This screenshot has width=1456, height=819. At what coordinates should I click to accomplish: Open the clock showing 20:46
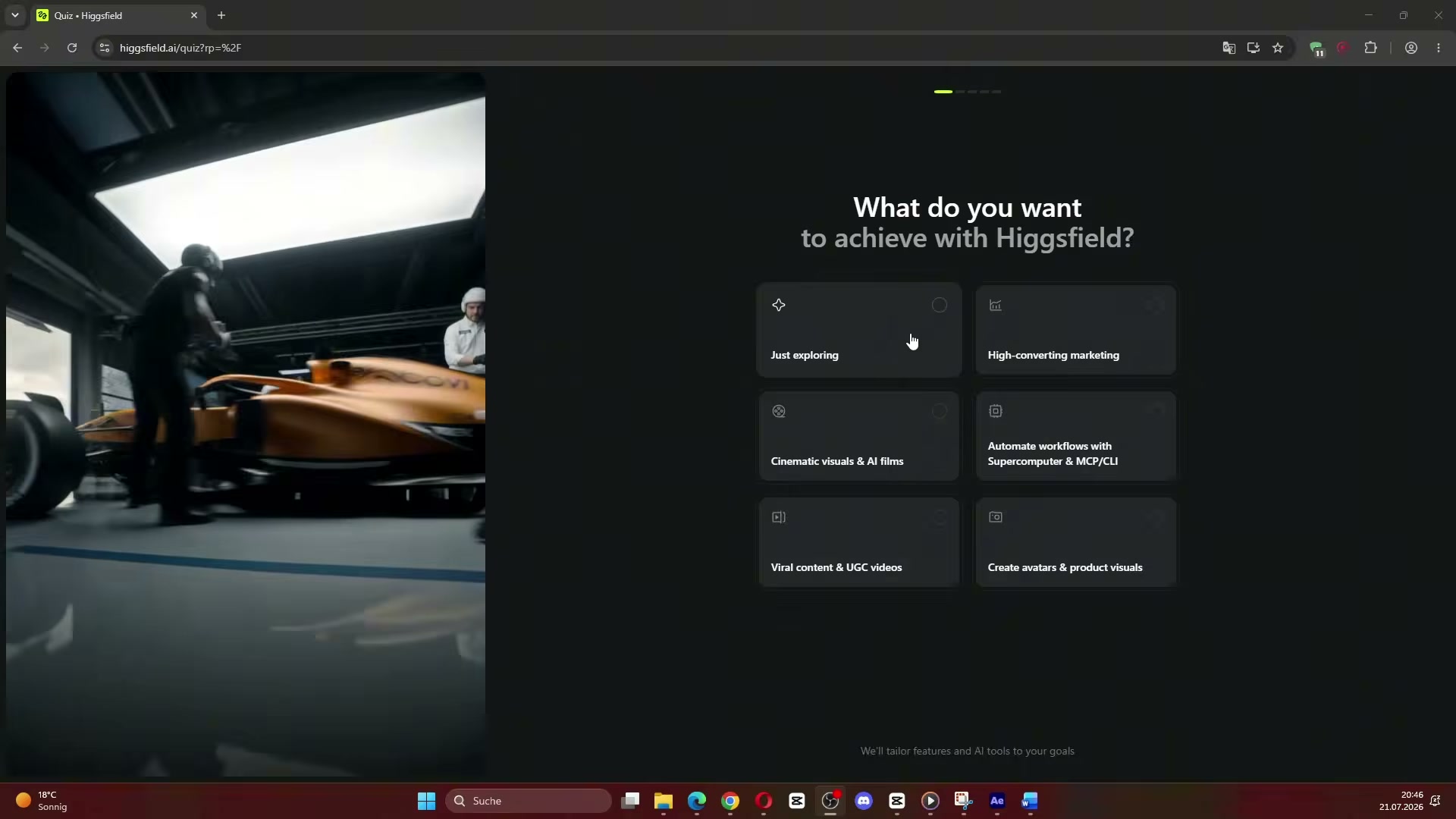coord(1401,801)
